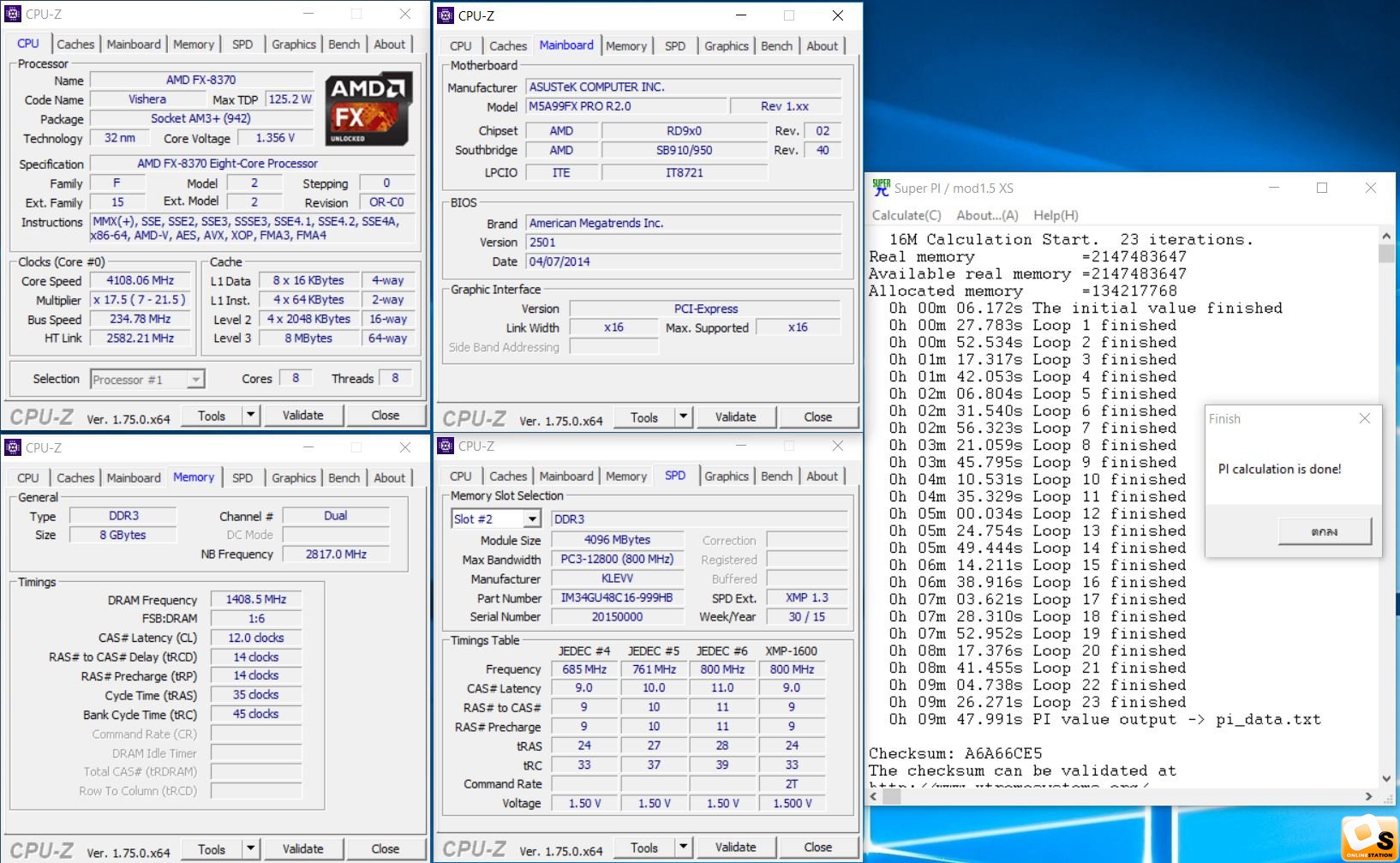This screenshot has height=863, width=1400.
Task: Click Core Voltage value 1.356 V
Action: pyautogui.click(x=276, y=138)
